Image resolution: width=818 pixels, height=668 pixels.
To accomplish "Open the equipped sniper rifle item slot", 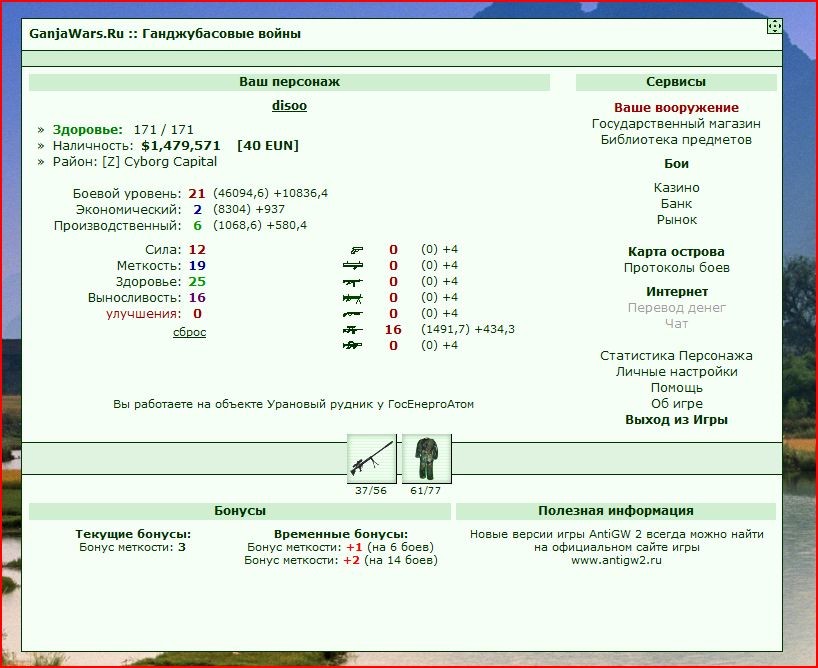I will tap(371, 459).
